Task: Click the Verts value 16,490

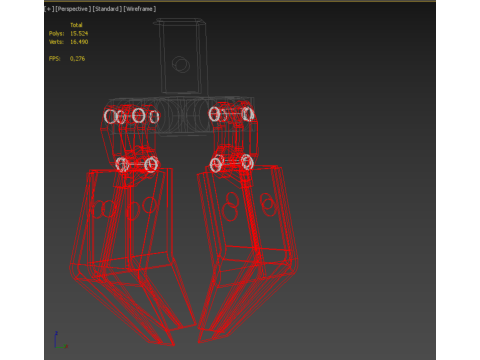Action: pos(79,42)
